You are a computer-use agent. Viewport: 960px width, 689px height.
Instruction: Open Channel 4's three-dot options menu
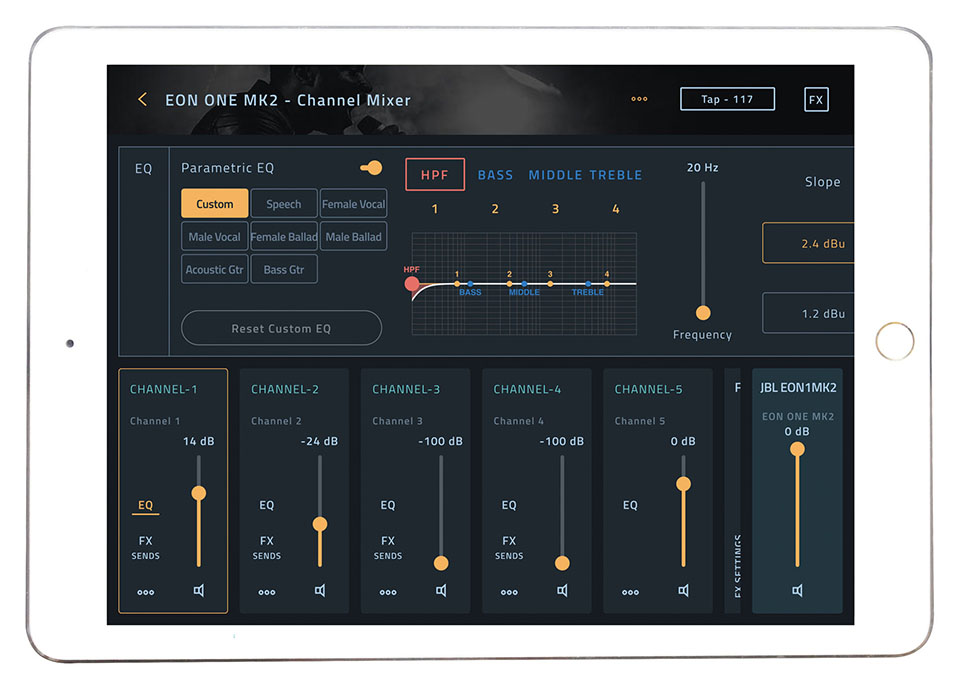[x=508, y=592]
